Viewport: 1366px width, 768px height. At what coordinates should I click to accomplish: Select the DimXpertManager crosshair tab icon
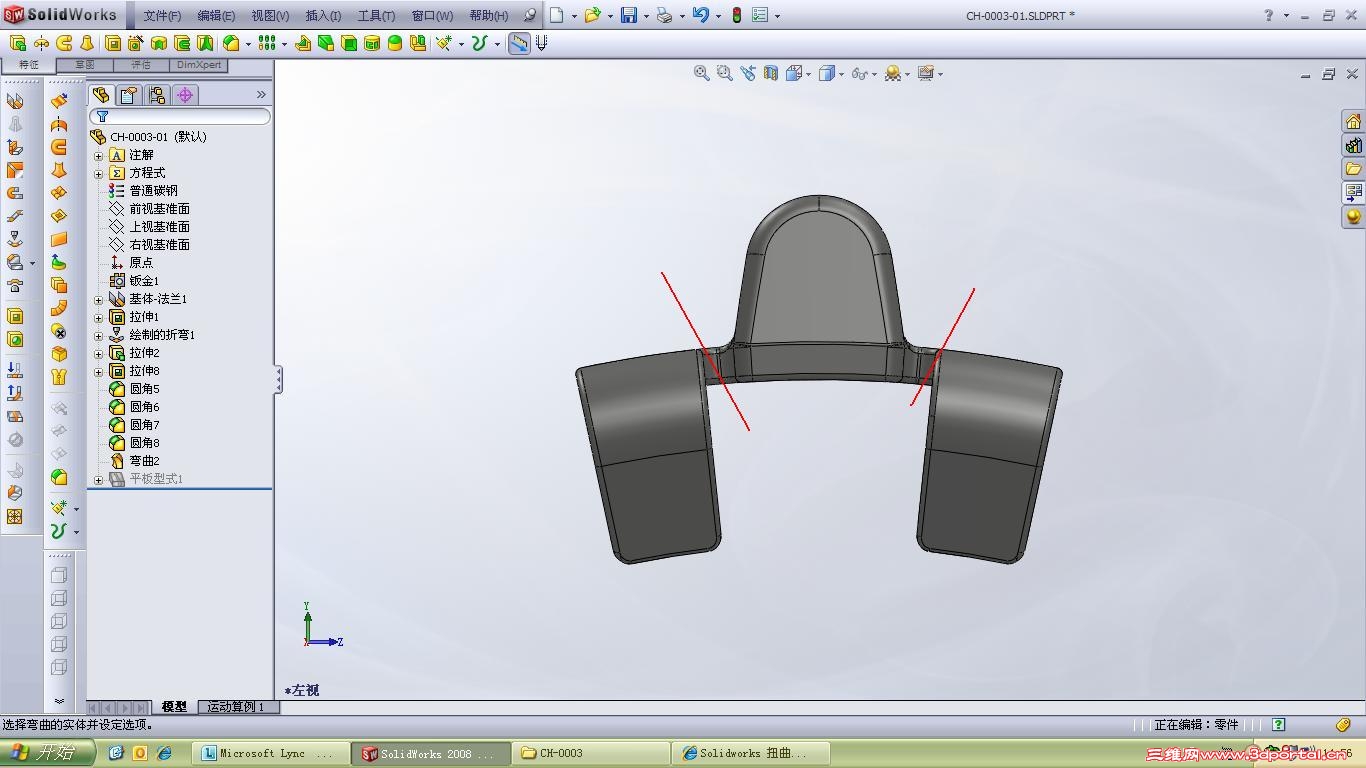pyautogui.click(x=185, y=95)
